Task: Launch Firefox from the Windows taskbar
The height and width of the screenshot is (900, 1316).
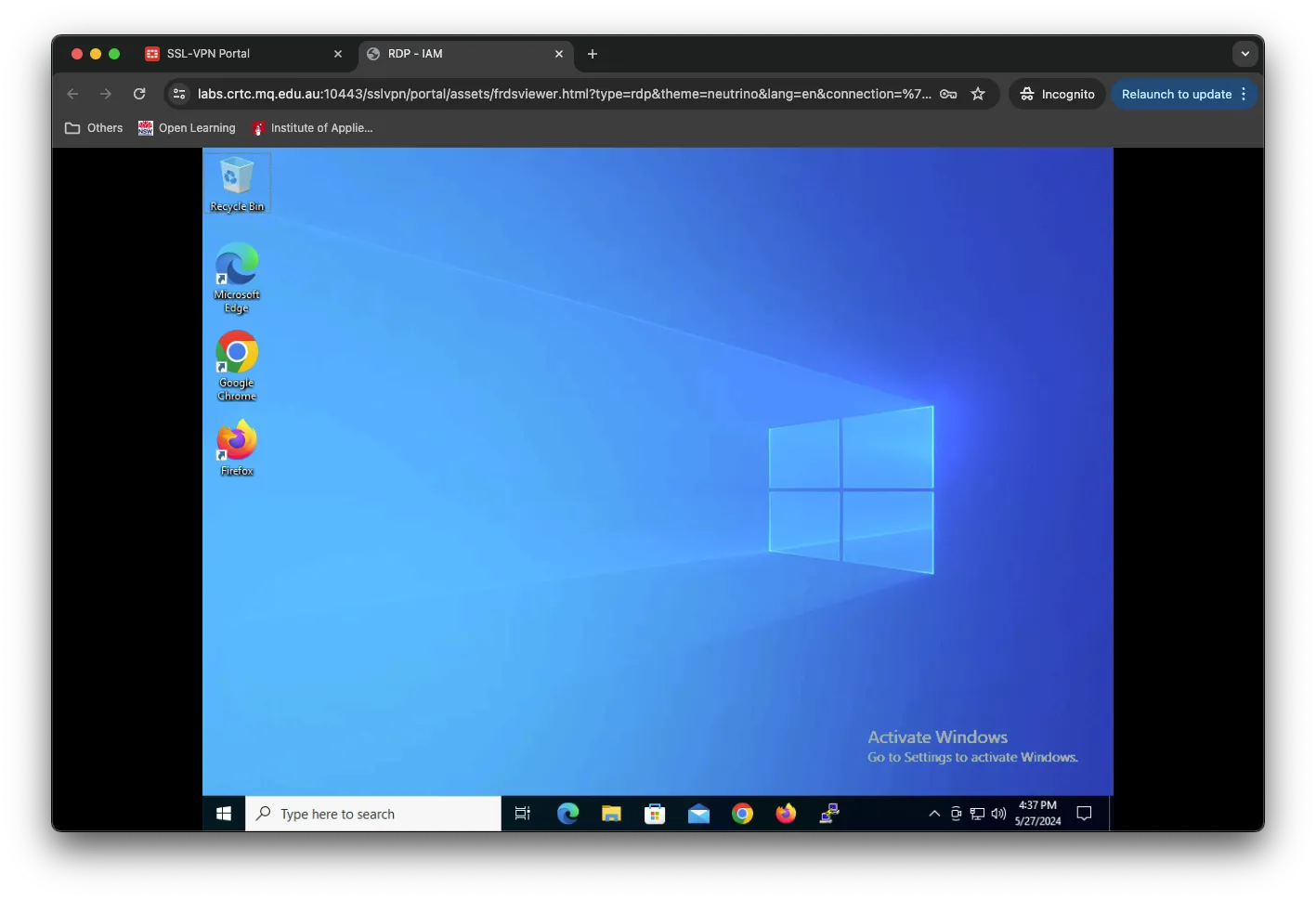Action: (x=786, y=814)
